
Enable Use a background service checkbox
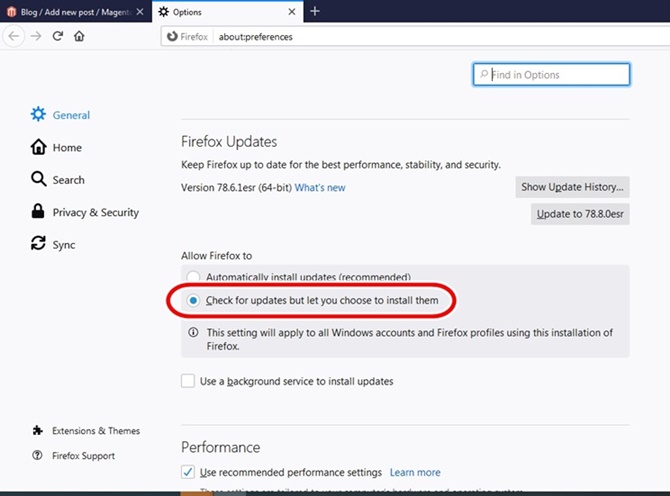[188, 381]
